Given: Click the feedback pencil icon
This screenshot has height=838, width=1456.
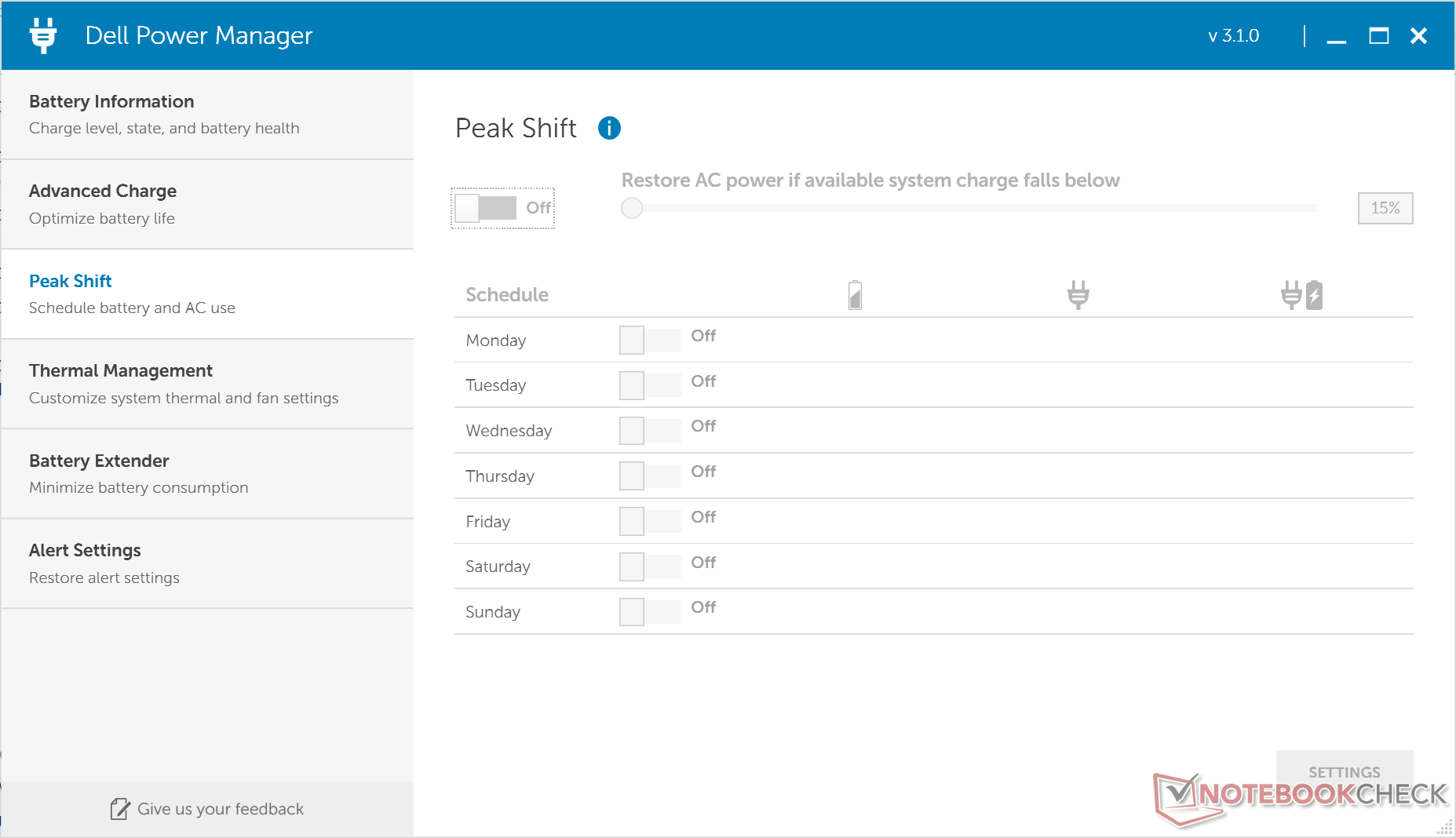Looking at the screenshot, I should pyautogui.click(x=119, y=809).
